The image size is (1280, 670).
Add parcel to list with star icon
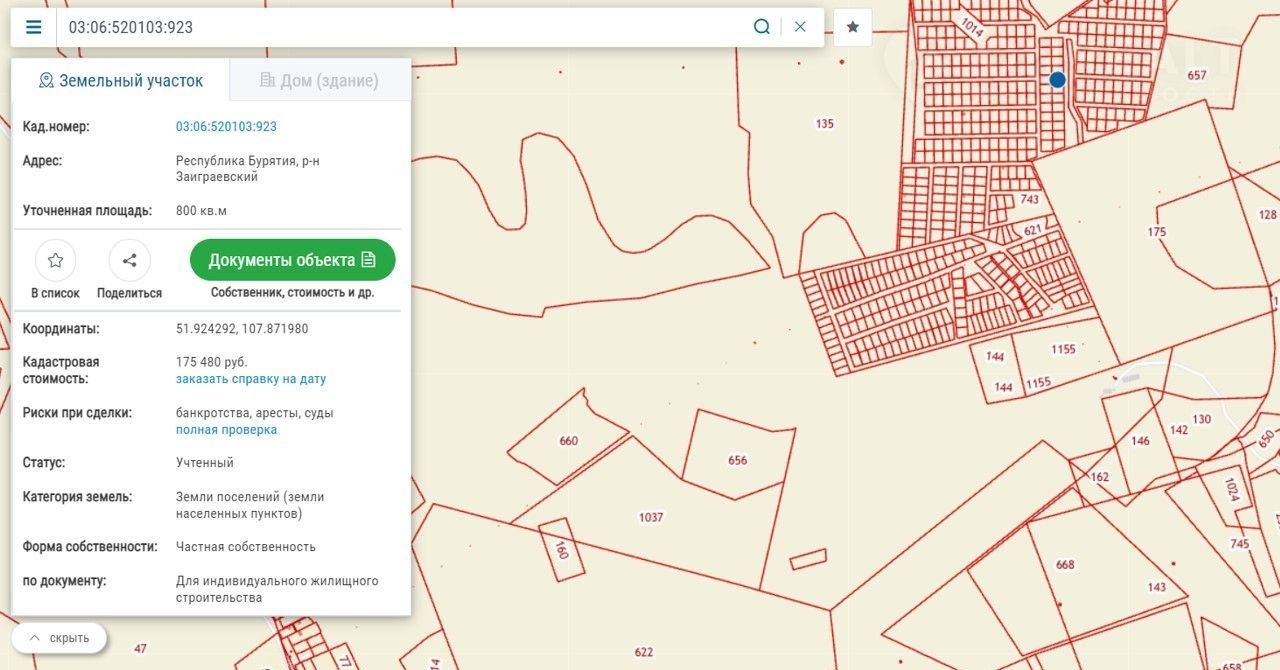pos(55,261)
